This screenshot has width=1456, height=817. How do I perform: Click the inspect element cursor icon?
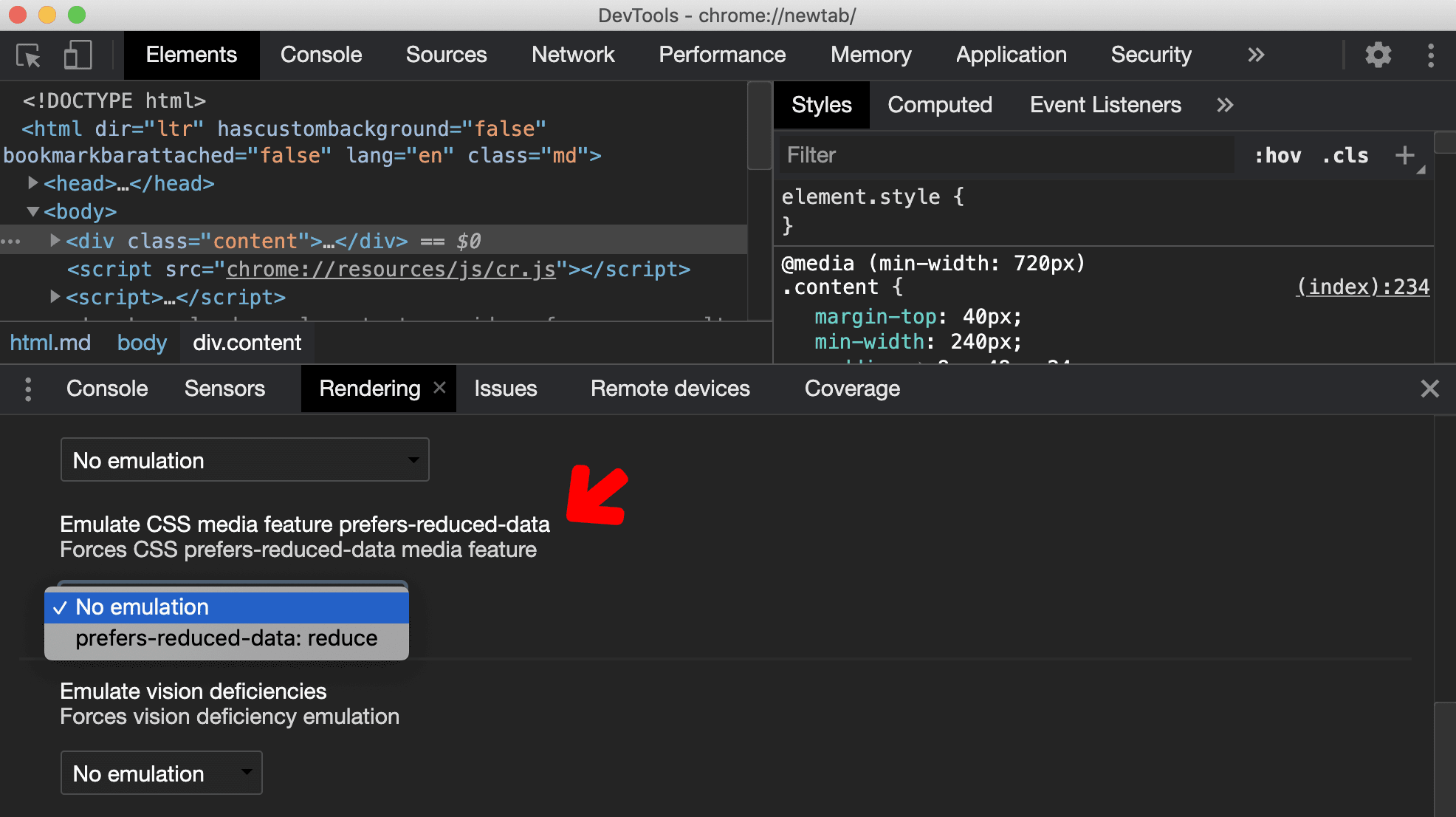point(28,55)
